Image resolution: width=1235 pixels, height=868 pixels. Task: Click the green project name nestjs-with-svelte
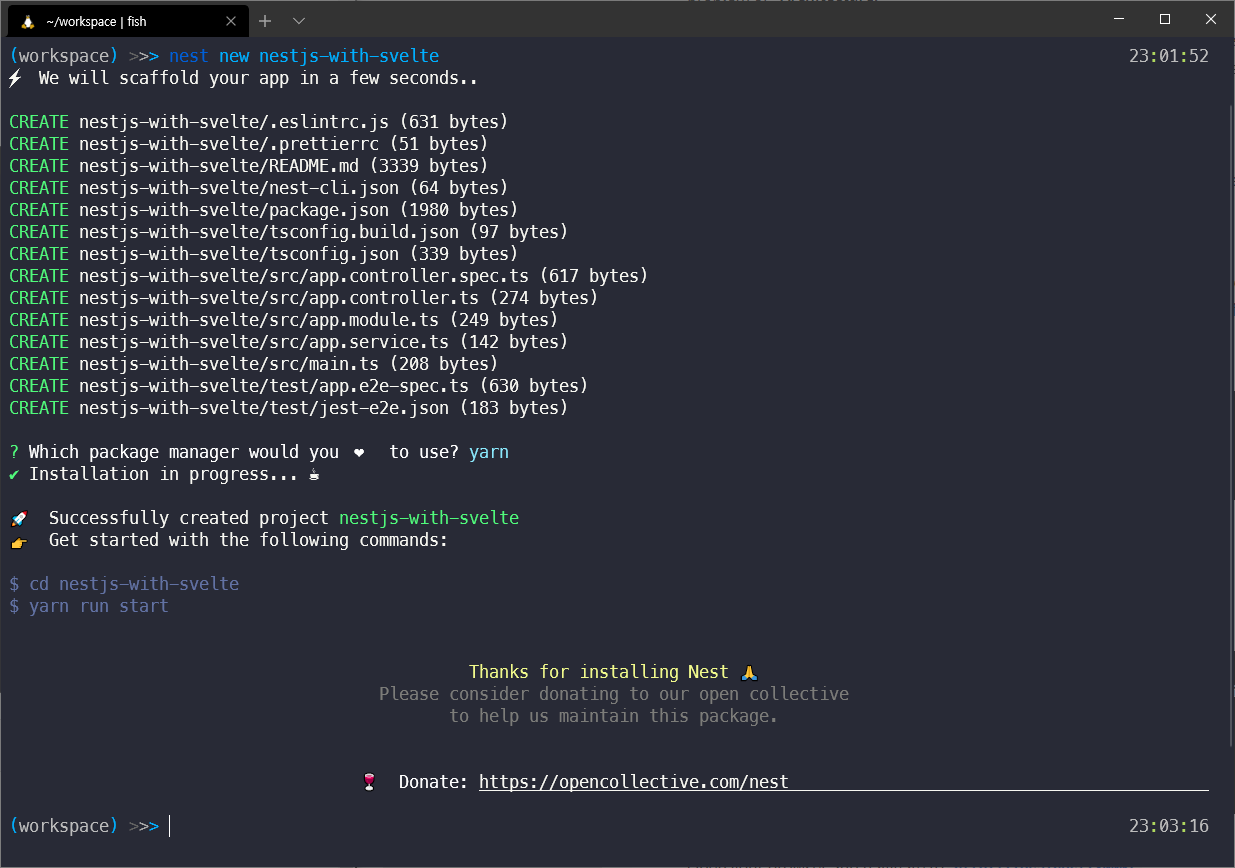point(429,518)
